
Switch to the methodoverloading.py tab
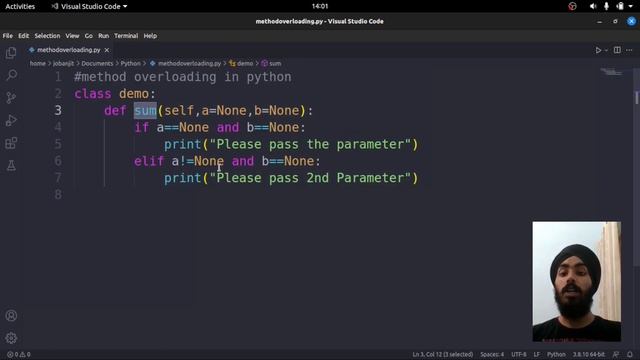click(x=69, y=50)
